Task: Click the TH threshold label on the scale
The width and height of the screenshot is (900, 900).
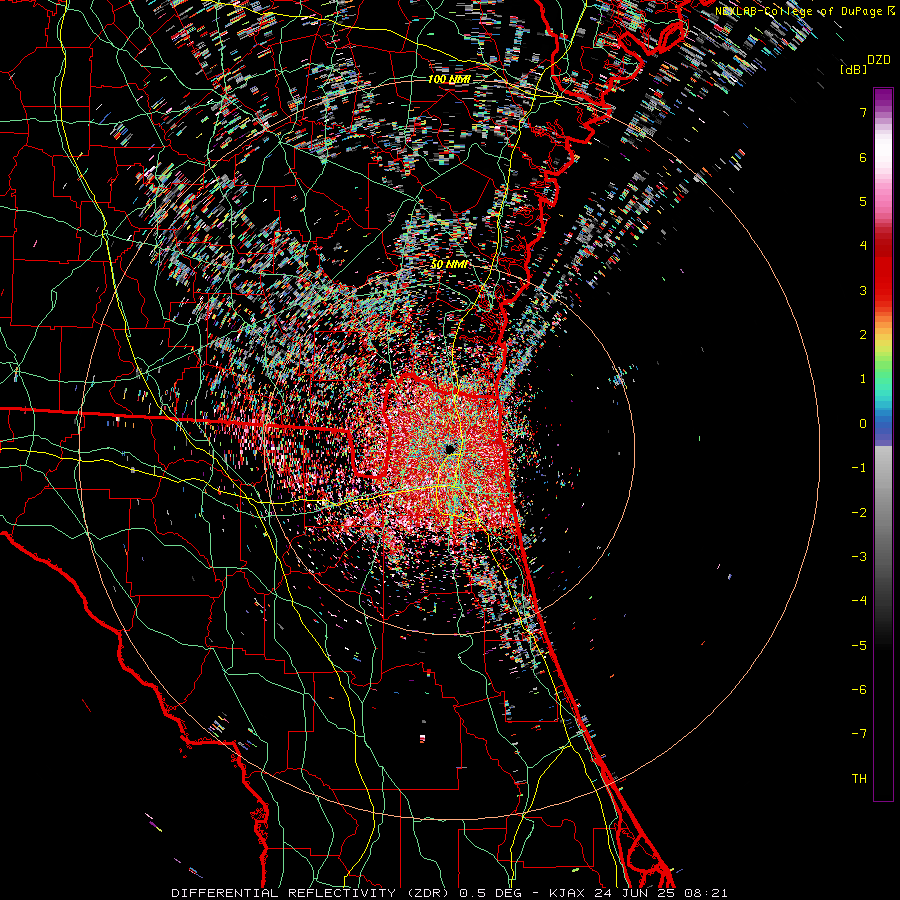Action: point(859,779)
